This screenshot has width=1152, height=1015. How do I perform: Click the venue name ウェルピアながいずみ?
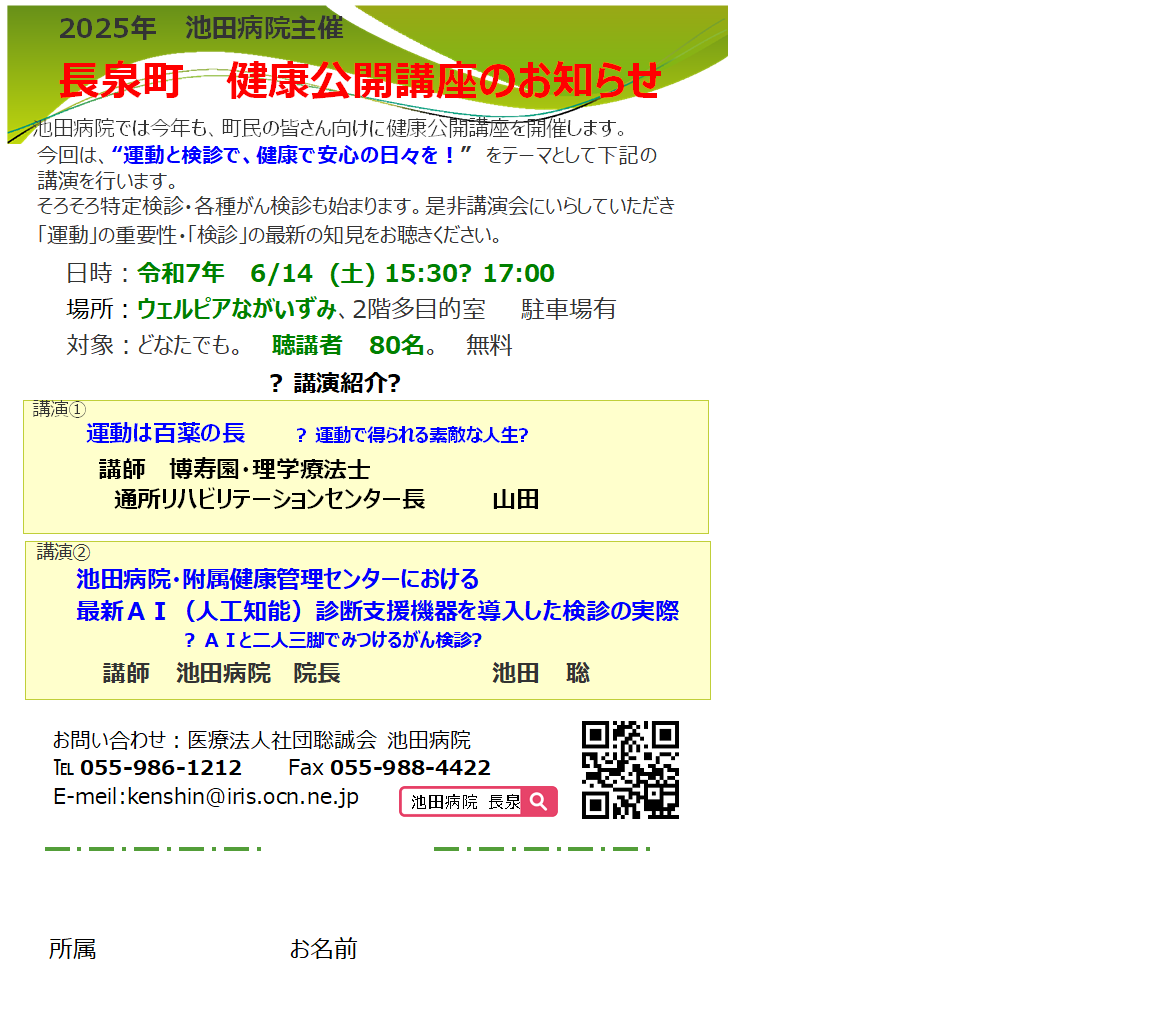[236, 309]
